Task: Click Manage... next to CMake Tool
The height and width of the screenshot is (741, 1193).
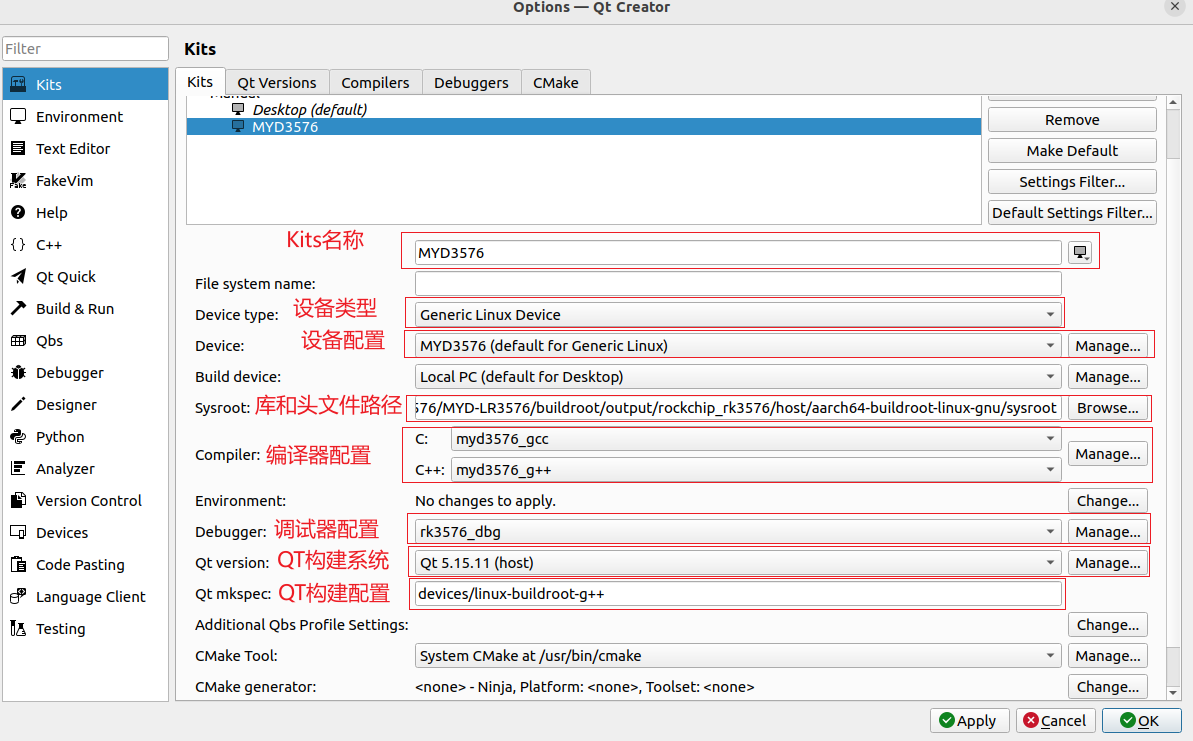Action: tap(1108, 655)
